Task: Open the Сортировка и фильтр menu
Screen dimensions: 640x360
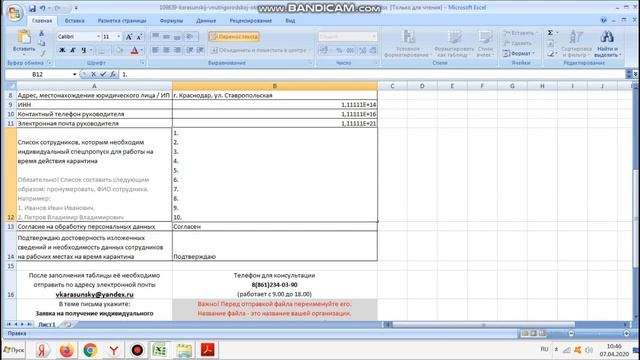Action: (x=576, y=44)
